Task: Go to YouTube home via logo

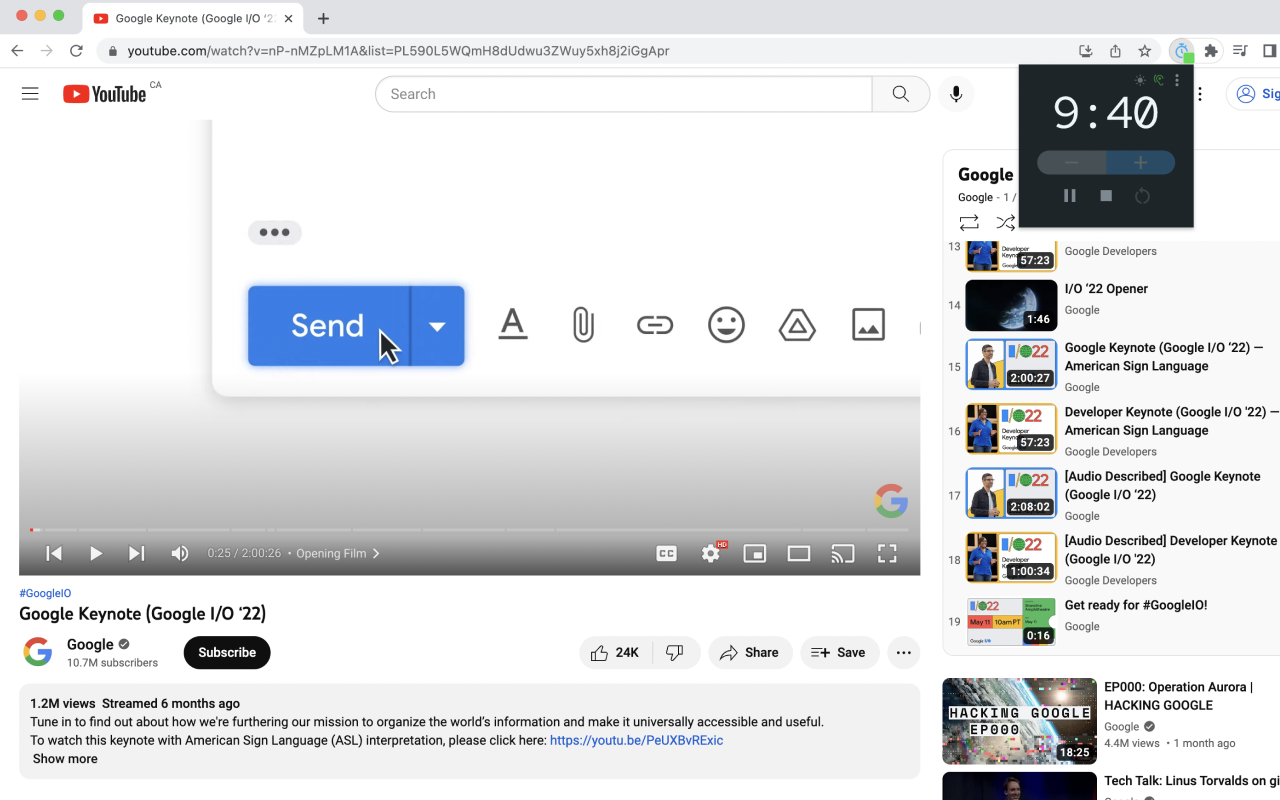Action: pyautogui.click(x=105, y=94)
